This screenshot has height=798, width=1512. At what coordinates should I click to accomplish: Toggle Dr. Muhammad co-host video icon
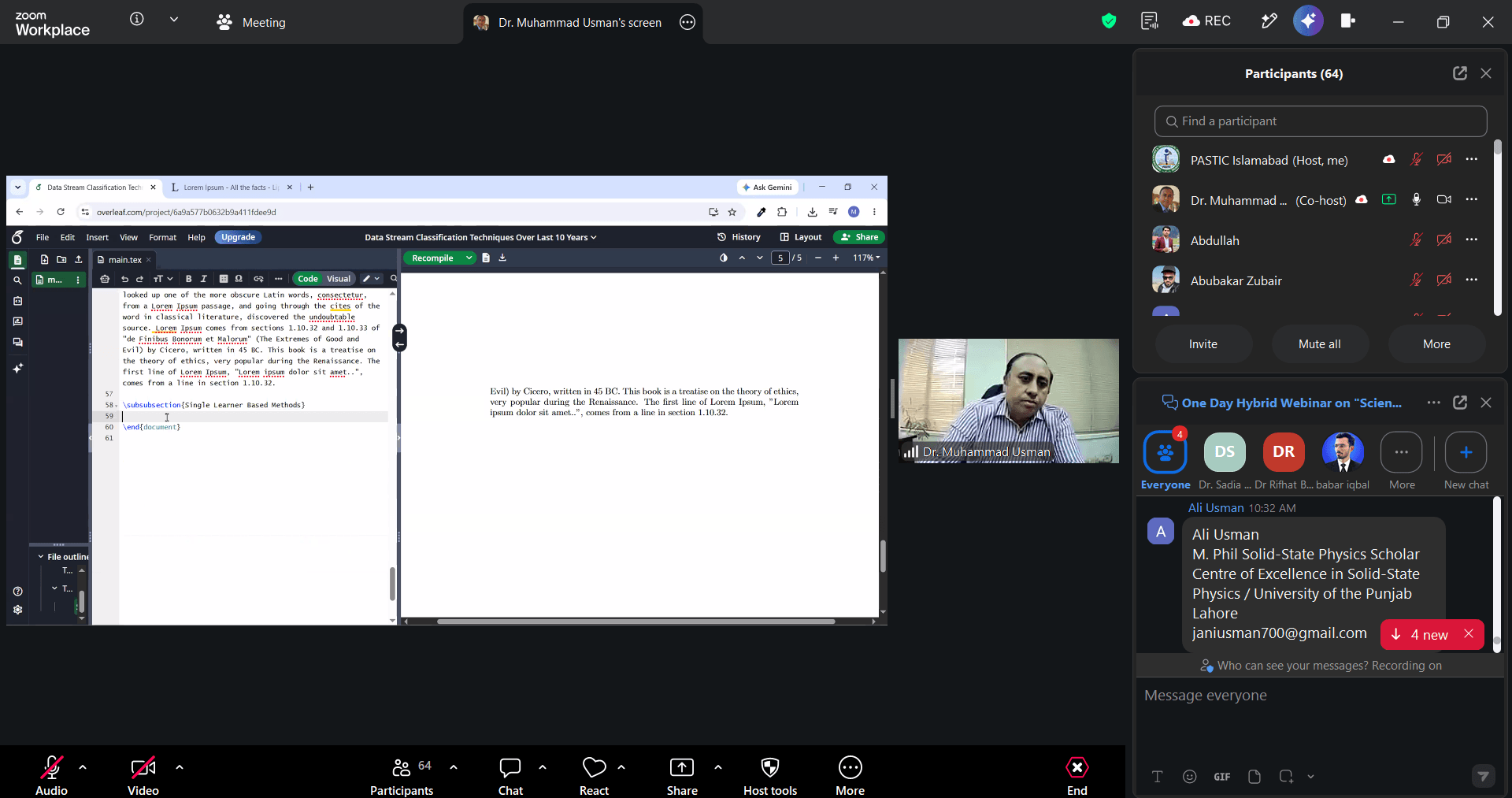click(1443, 199)
